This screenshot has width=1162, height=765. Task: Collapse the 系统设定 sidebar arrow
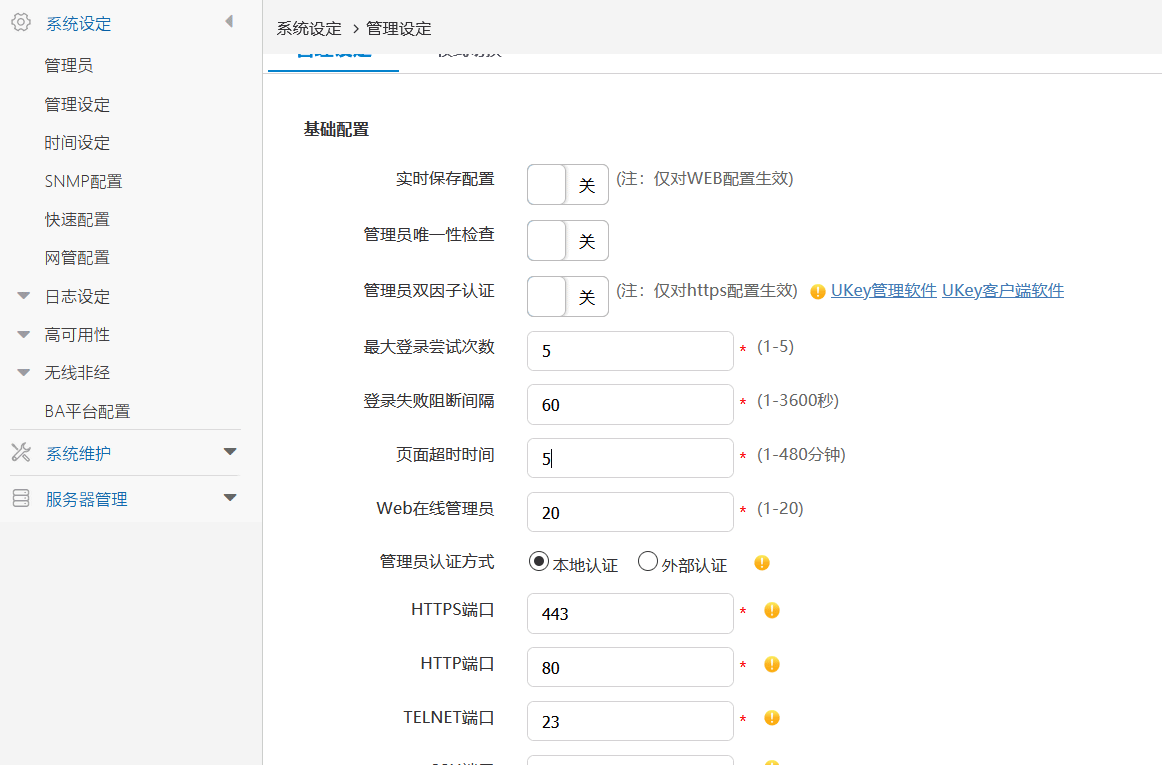pos(229,21)
